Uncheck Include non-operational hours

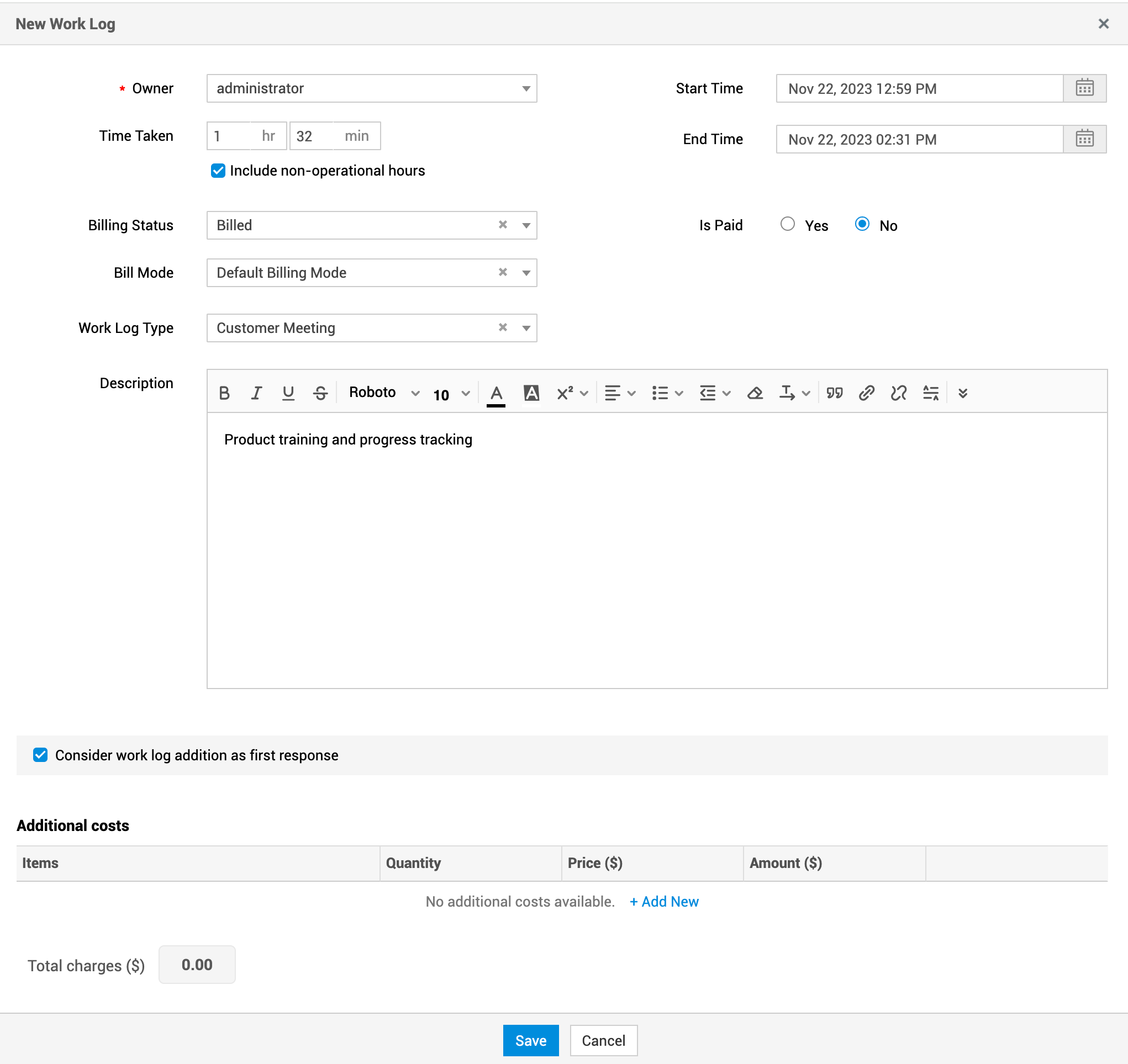click(218, 171)
